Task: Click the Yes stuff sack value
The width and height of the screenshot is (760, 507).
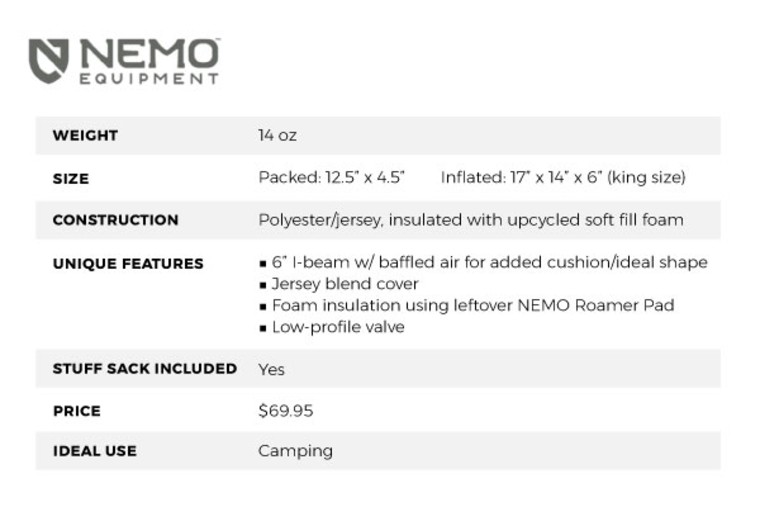Action: 271,369
